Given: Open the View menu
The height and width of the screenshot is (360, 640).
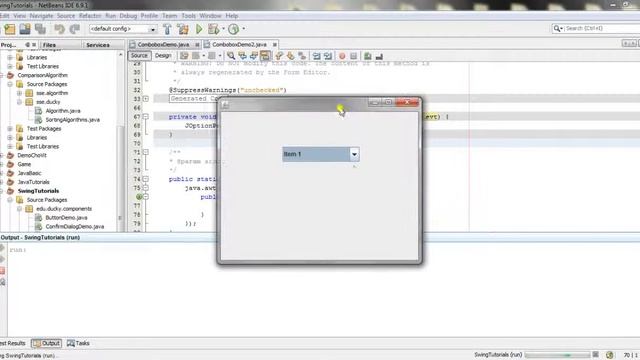Looking at the screenshot, I should [x=19, y=16].
